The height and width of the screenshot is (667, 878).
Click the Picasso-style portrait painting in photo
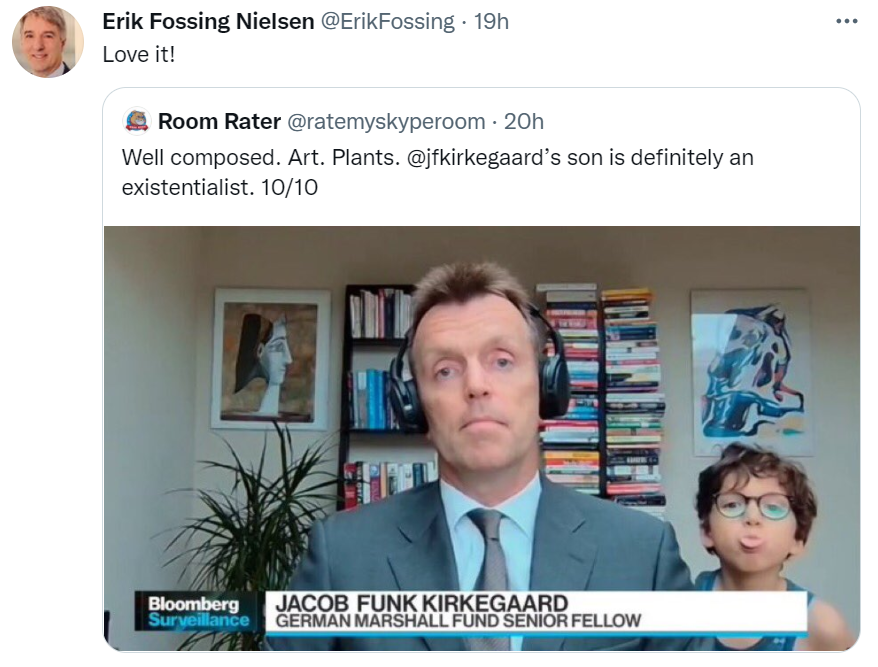click(x=270, y=359)
